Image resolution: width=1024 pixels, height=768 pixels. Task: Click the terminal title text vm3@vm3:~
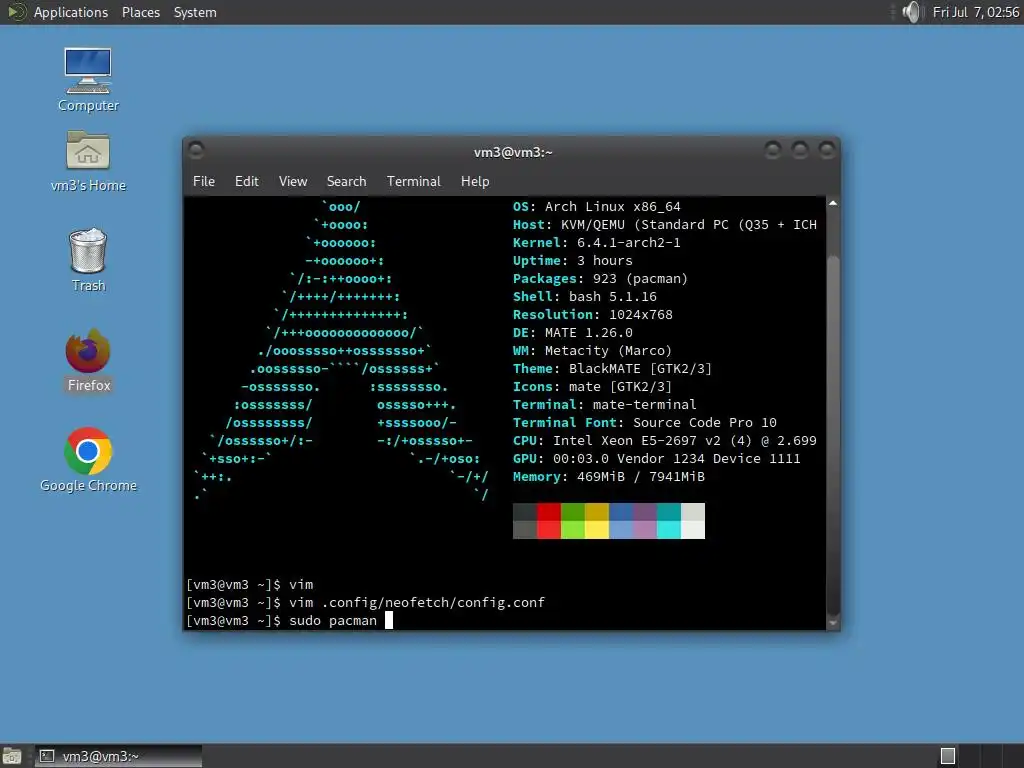[513, 152]
